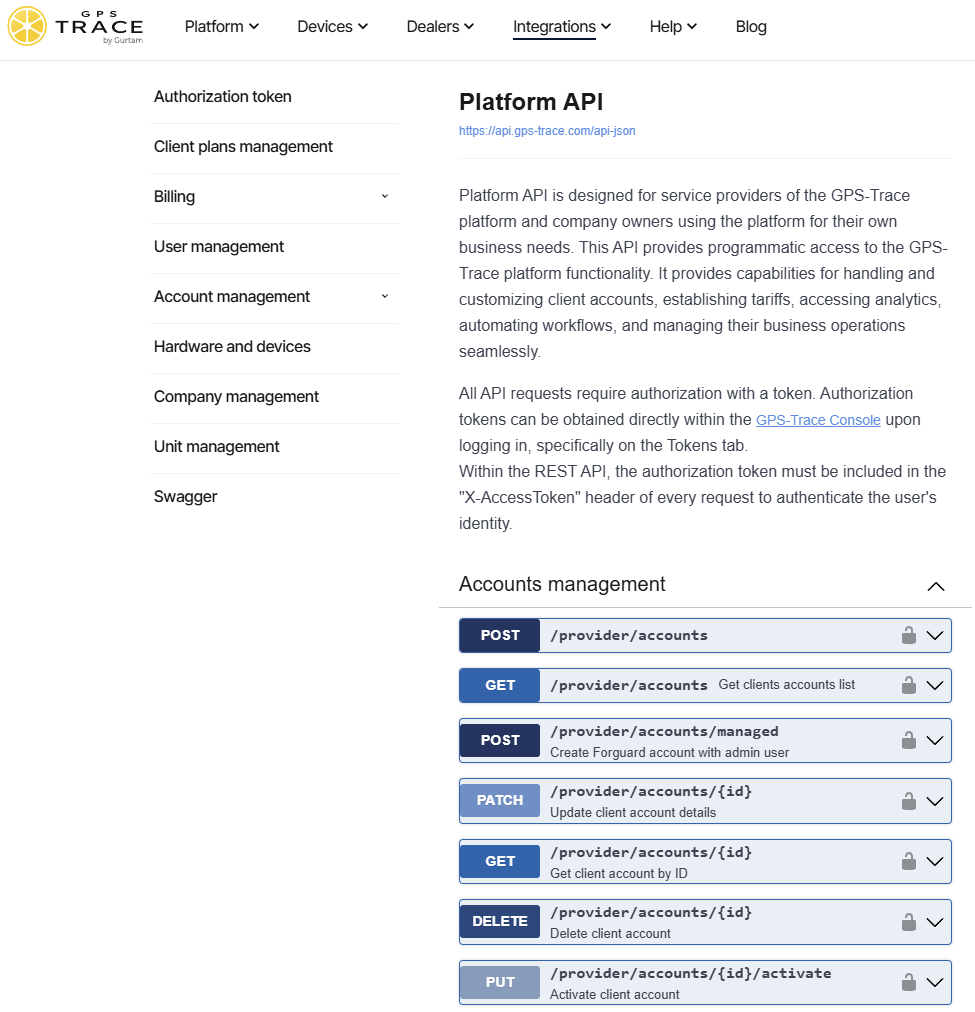Expand Update client account details chevron

[935, 801]
